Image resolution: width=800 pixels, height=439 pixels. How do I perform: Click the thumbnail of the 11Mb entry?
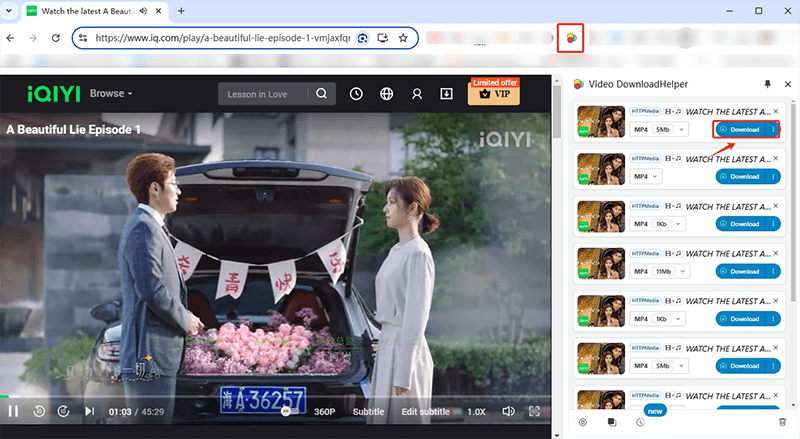coord(601,263)
